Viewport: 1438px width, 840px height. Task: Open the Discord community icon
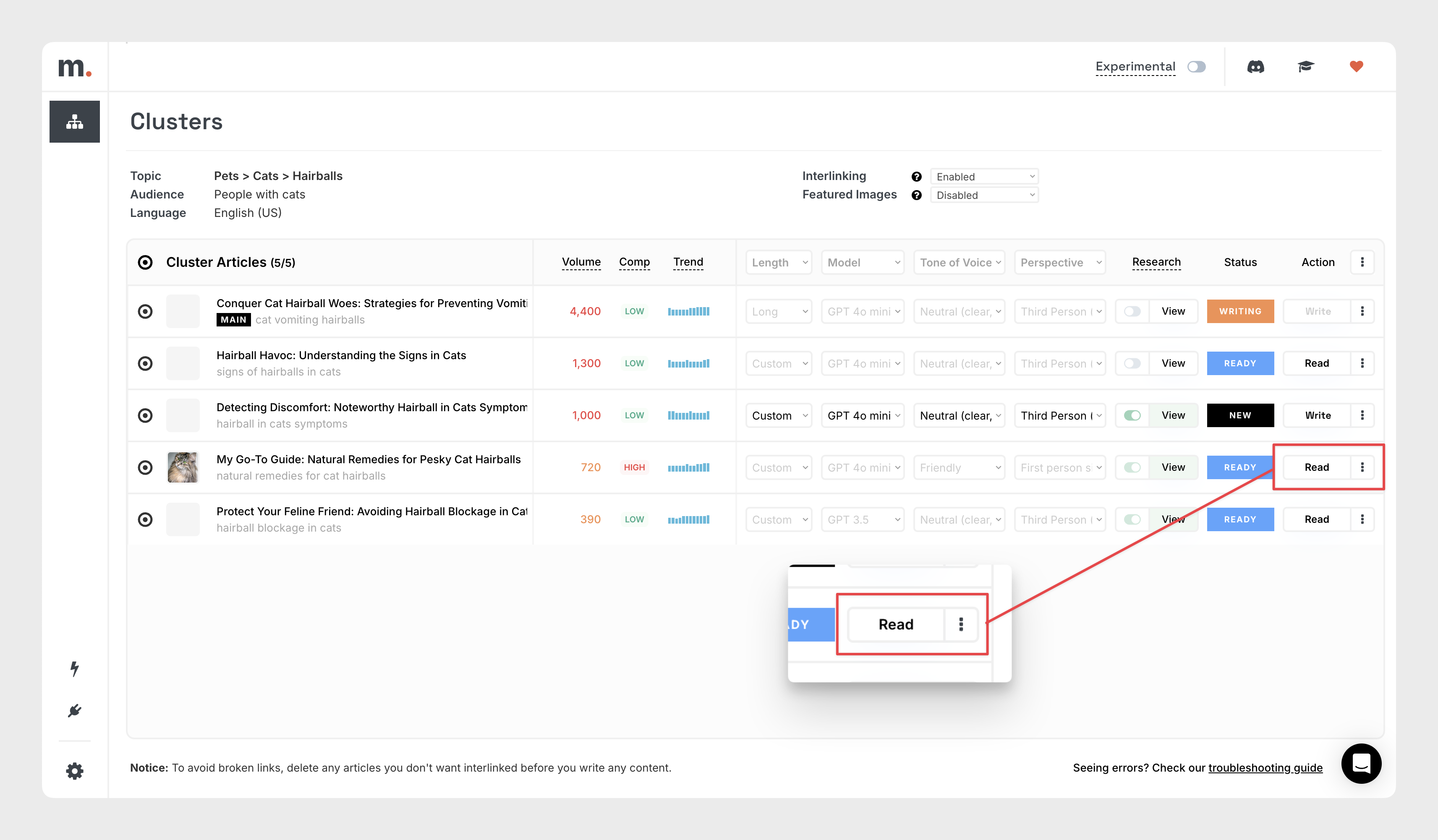(x=1255, y=67)
